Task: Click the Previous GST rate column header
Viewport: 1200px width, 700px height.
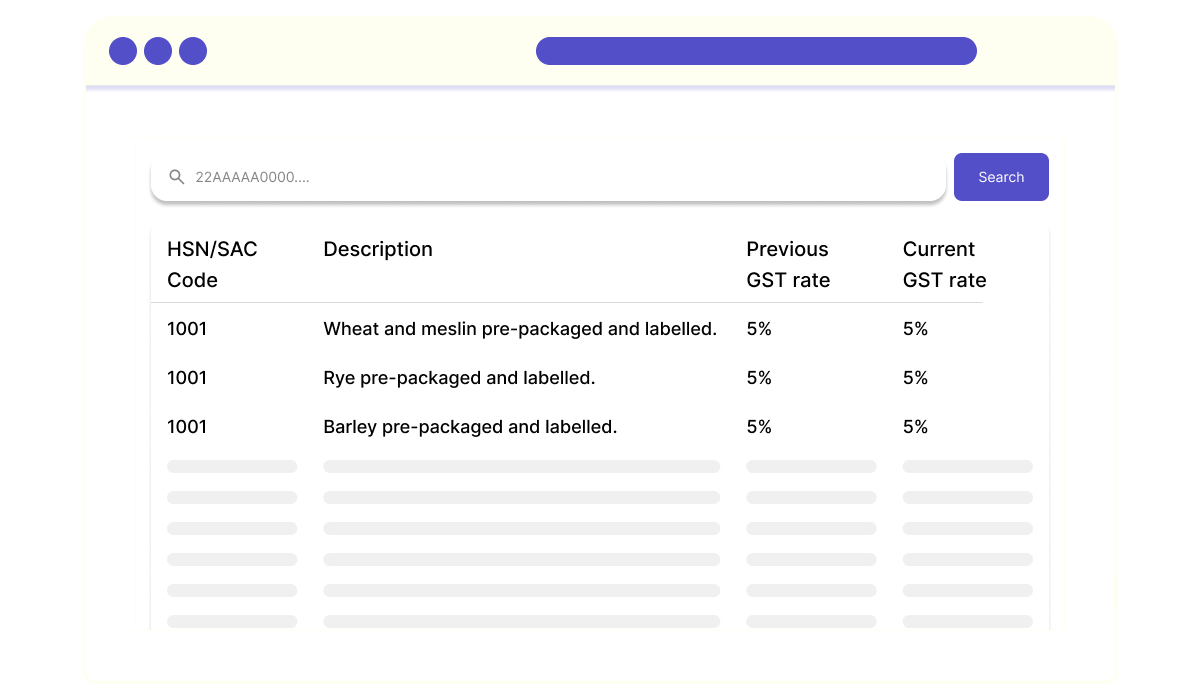Action: point(788,264)
